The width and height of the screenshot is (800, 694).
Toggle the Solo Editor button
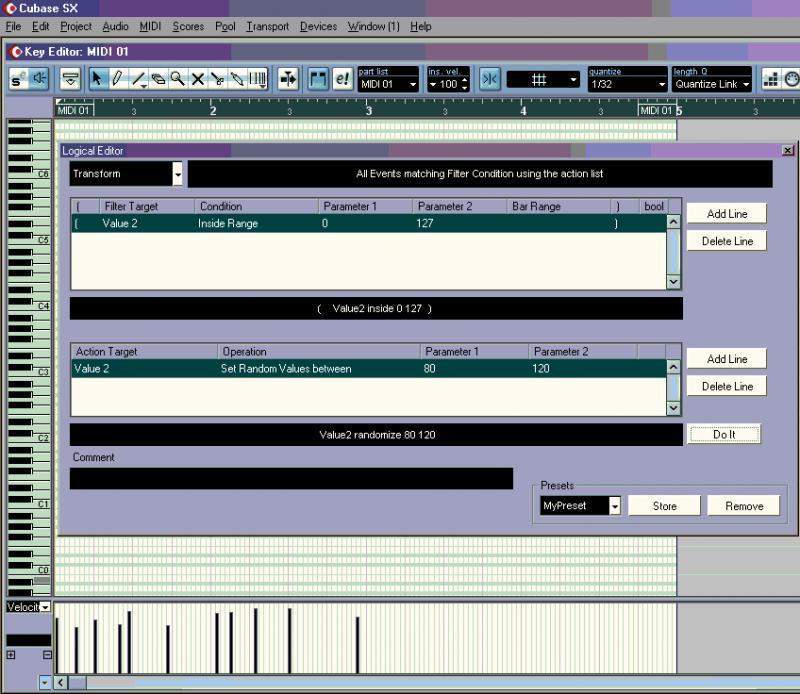tap(19, 79)
